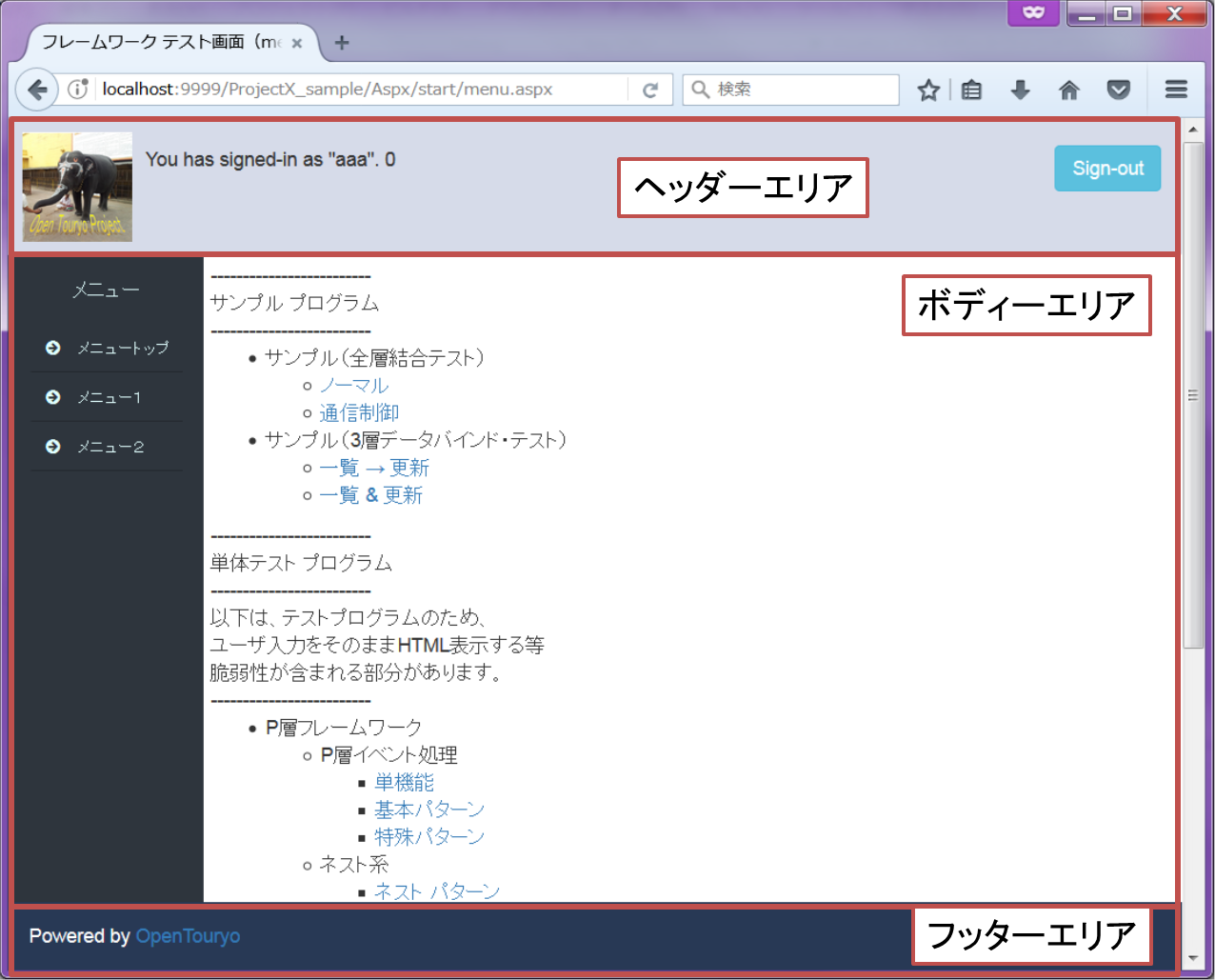This screenshot has height=980, width=1215.
Task: Click the back navigation arrow
Action: tap(36, 89)
